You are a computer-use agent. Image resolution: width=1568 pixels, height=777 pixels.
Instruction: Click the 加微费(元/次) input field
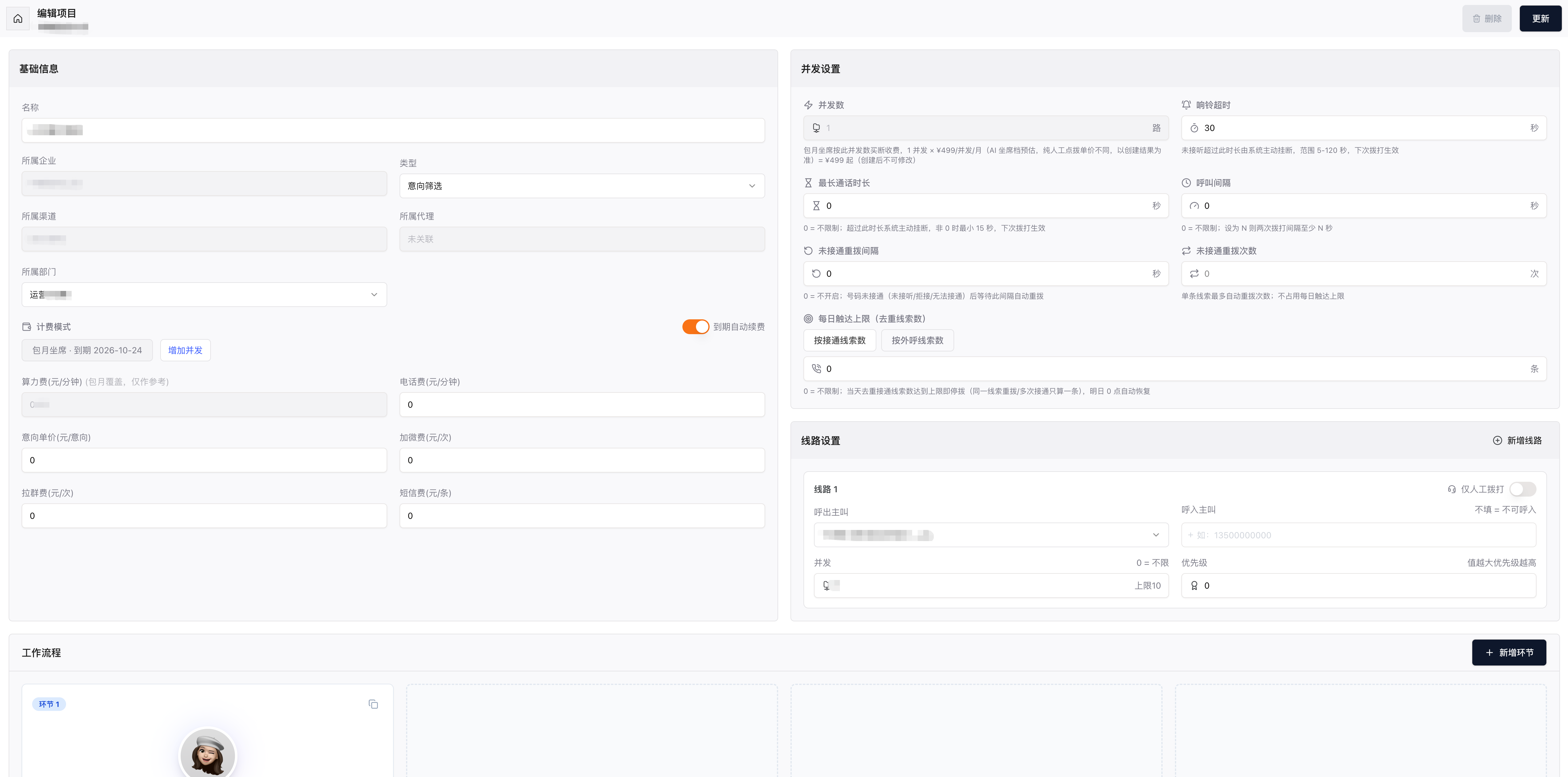point(582,460)
